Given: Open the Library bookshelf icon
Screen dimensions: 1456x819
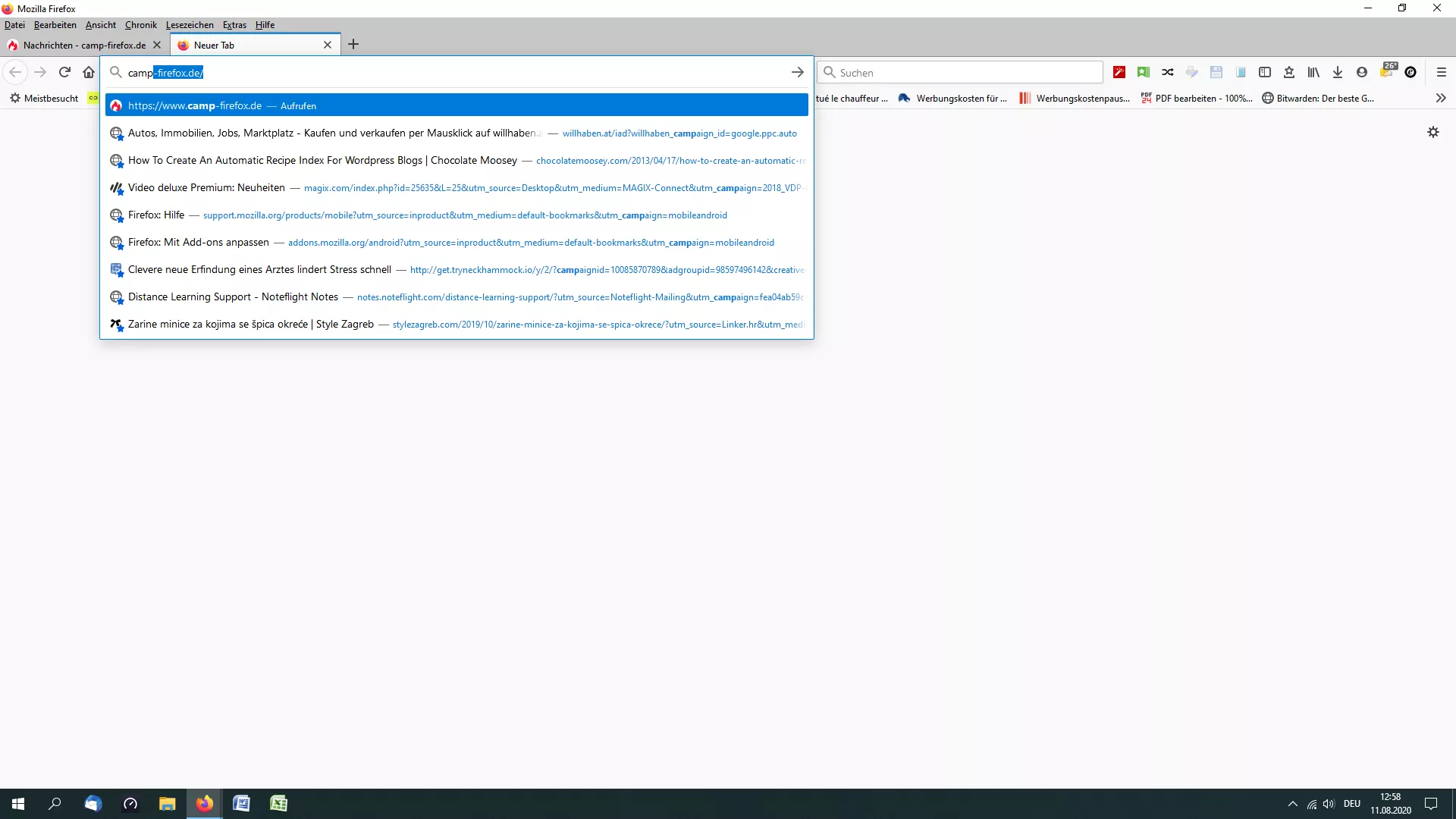Looking at the screenshot, I should tap(1313, 72).
